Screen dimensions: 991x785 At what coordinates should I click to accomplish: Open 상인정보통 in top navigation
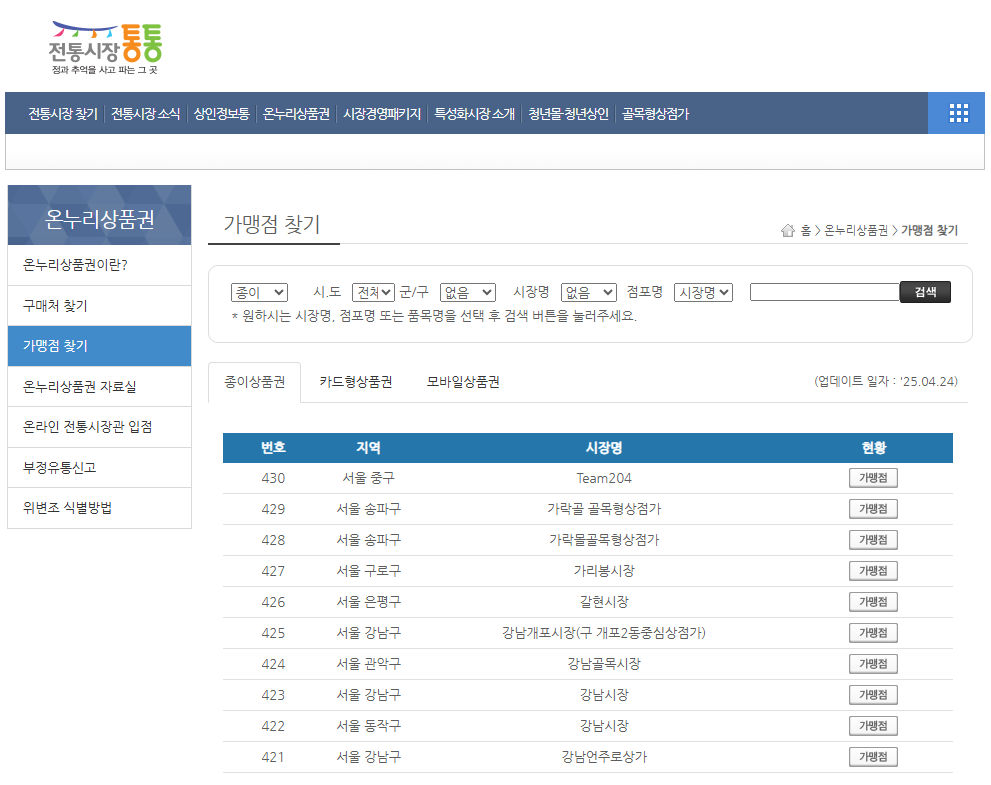pos(221,114)
